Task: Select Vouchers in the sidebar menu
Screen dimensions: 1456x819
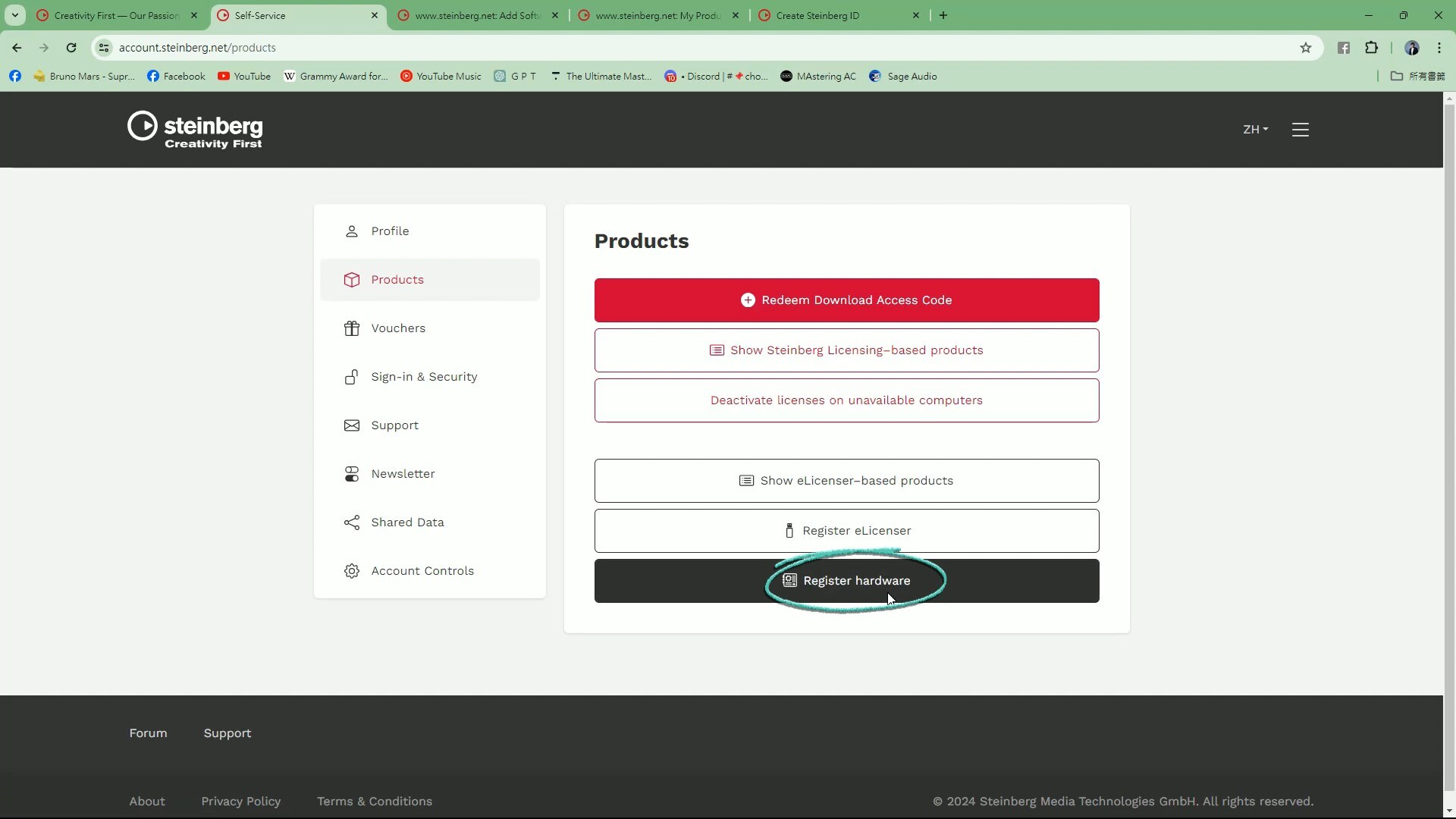Action: click(x=398, y=328)
